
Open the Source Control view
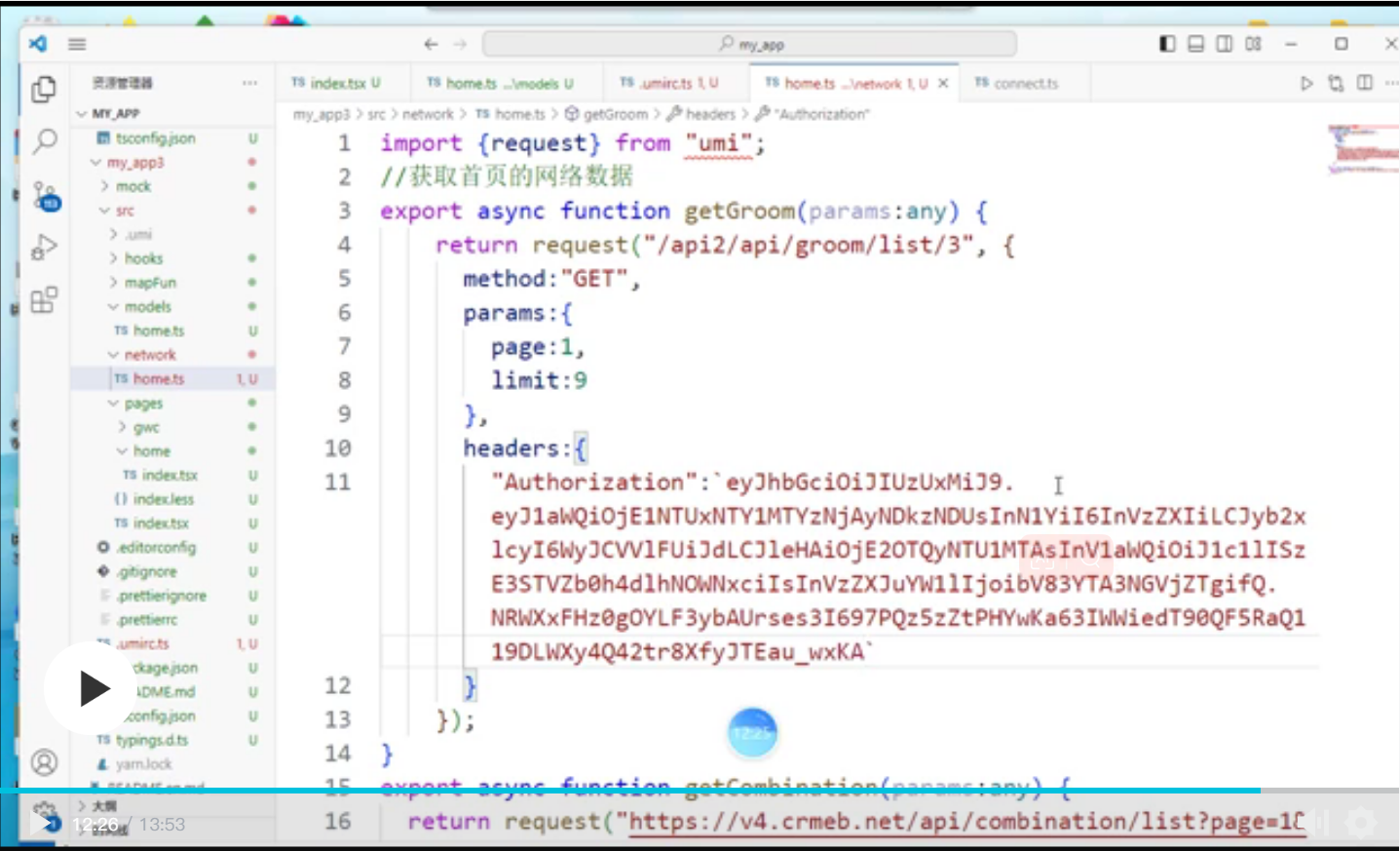(x=45, y=196)
